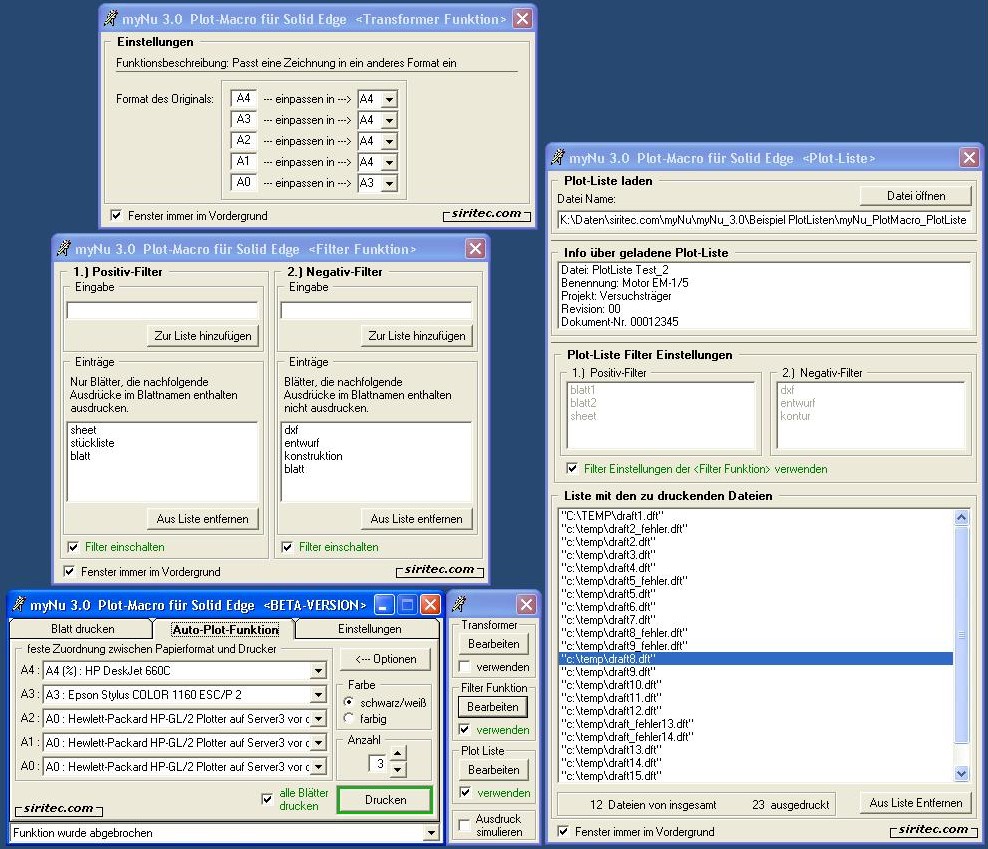The height and width of the screenshot is (849, 988).
Task: Click siritec.com link in Transformer window
Action: click(486, 213)
